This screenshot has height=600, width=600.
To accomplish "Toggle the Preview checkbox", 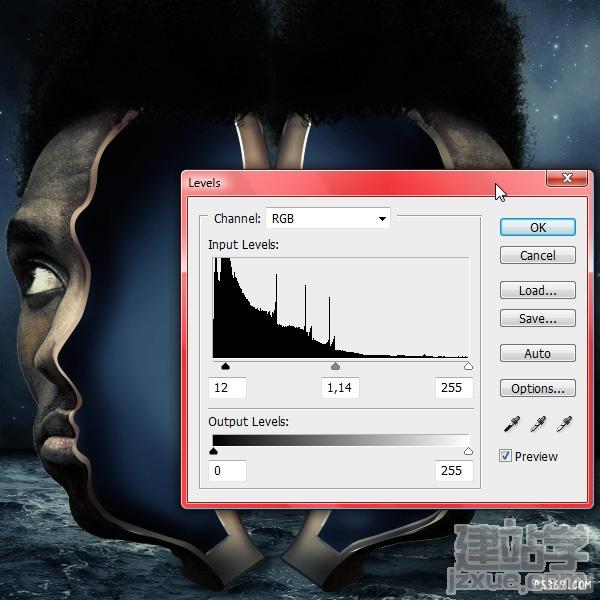I will click(x=505, y=456).
